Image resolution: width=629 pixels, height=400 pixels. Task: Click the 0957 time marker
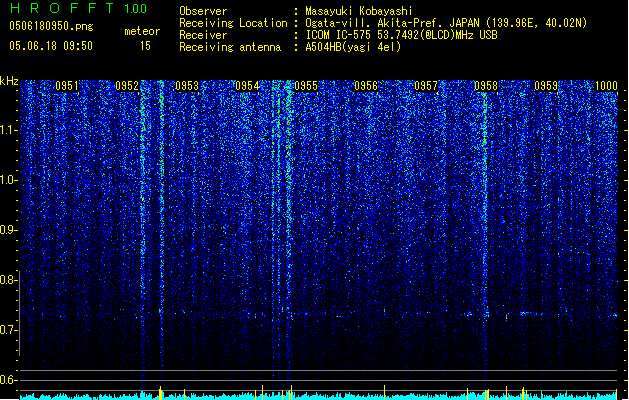pos(426,86)
